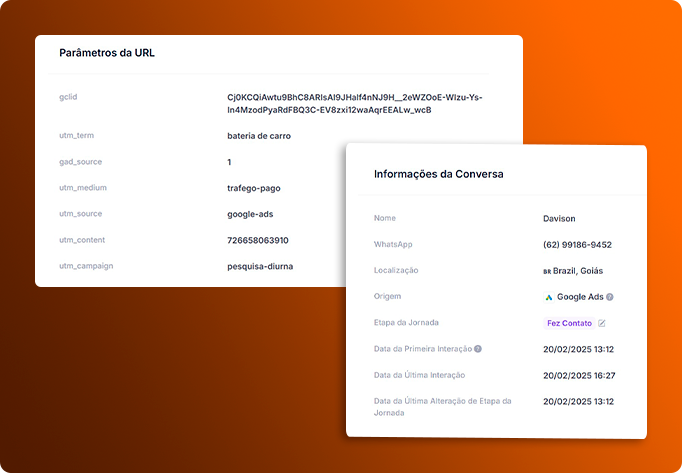Viewport: 682px width, 474px height.
Task: Open help tooltip next to Google Ads
Action: (x=610, y=297)
